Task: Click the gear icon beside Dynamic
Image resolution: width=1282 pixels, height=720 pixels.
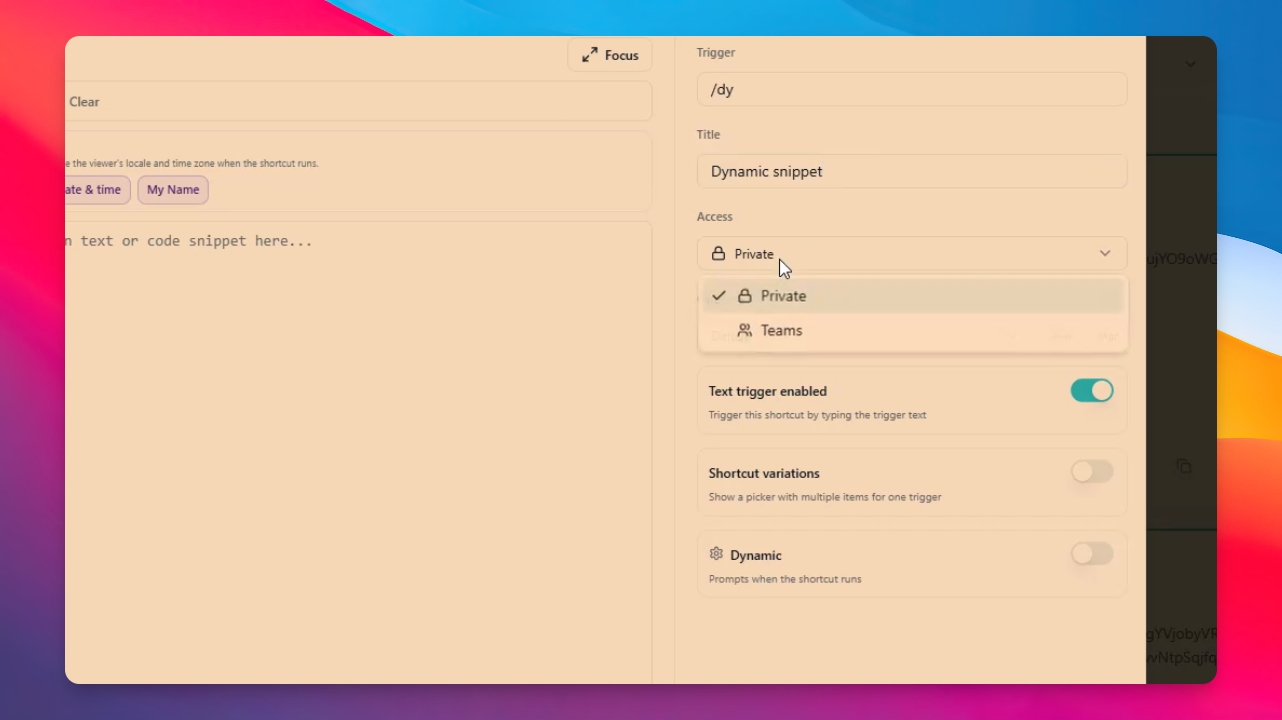Action: [x=716, y=554]
